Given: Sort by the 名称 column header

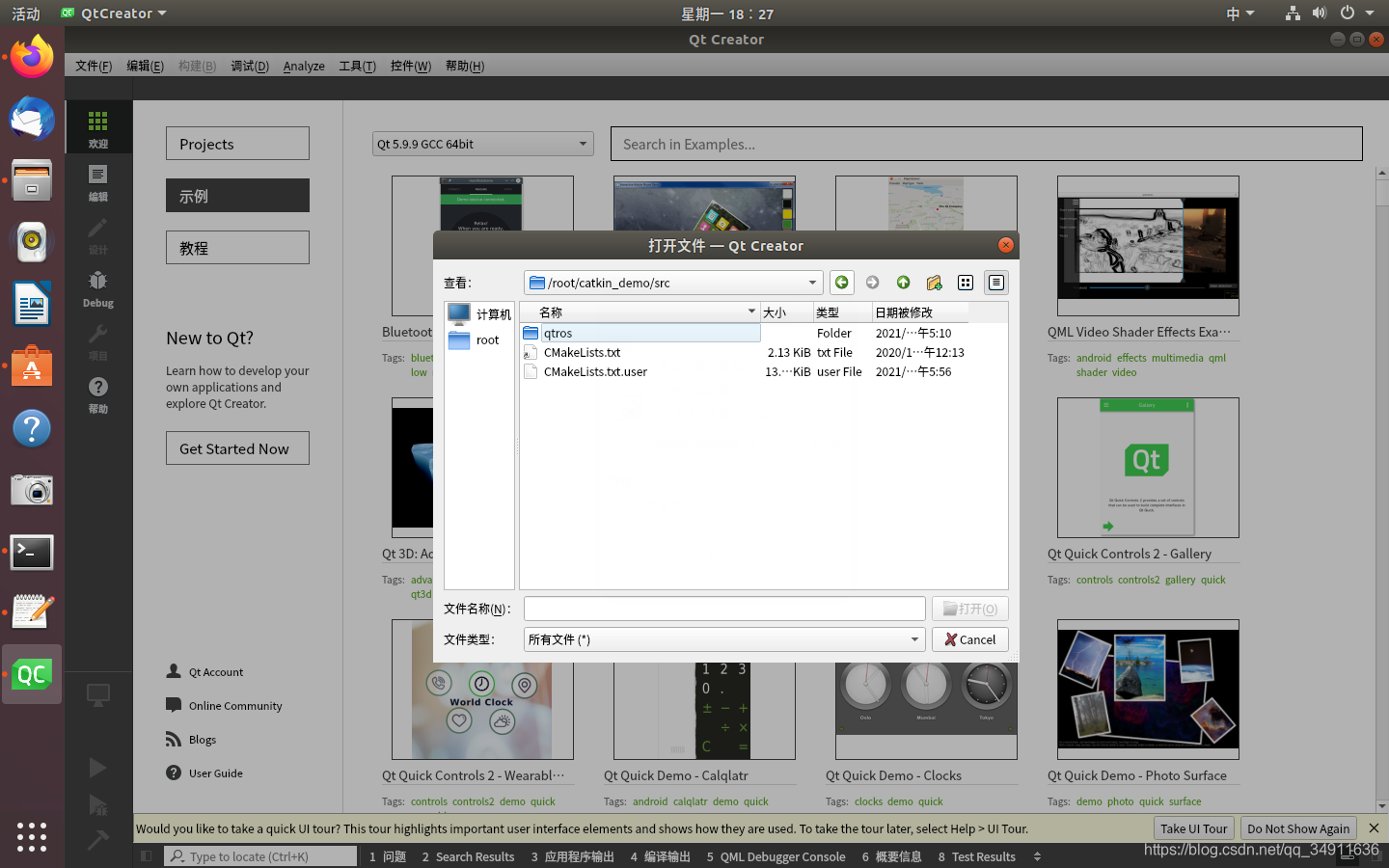Looking at the screenshot, I should (640, 312).
